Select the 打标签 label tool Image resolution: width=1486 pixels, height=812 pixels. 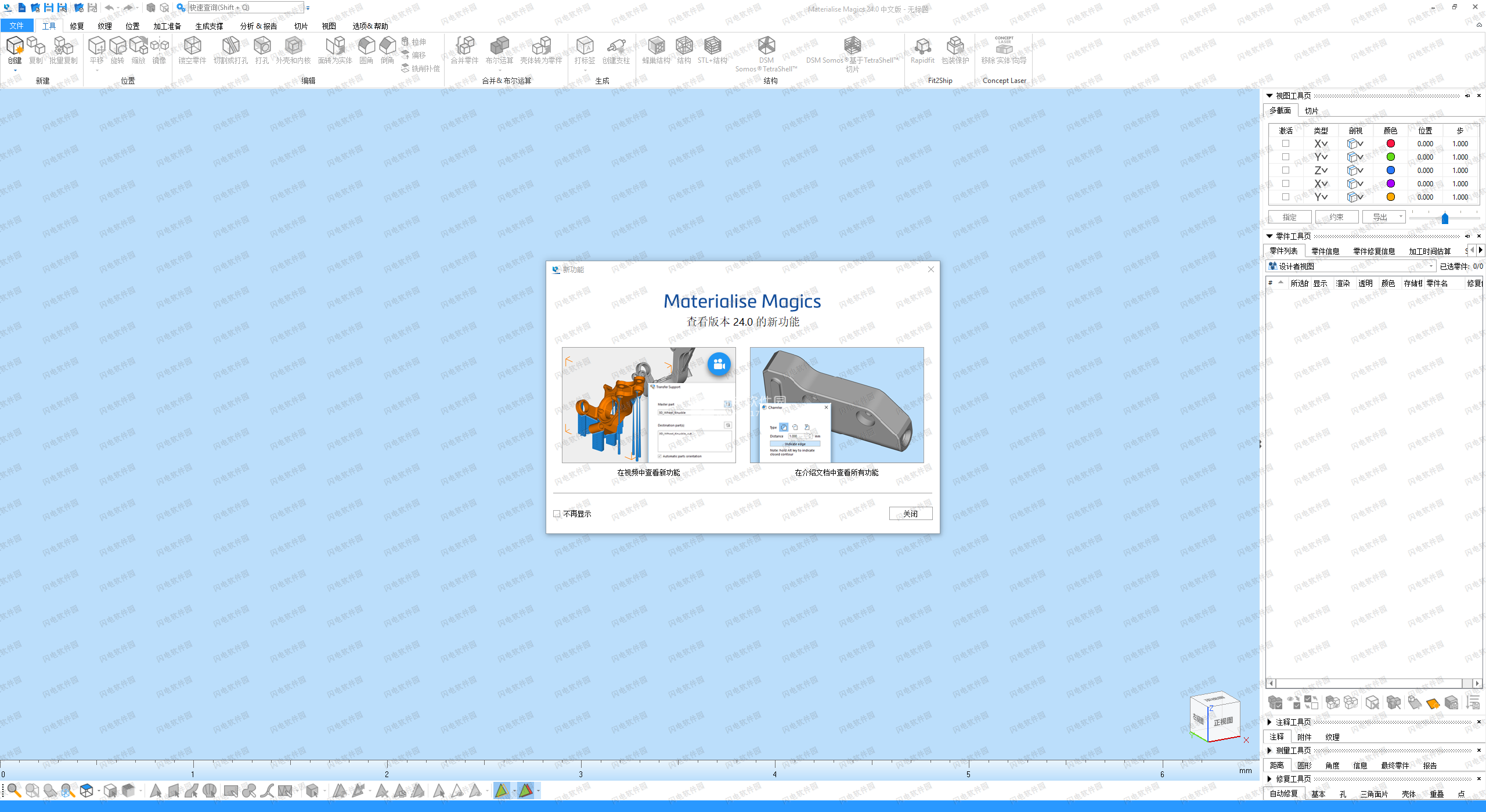[585, 50]
